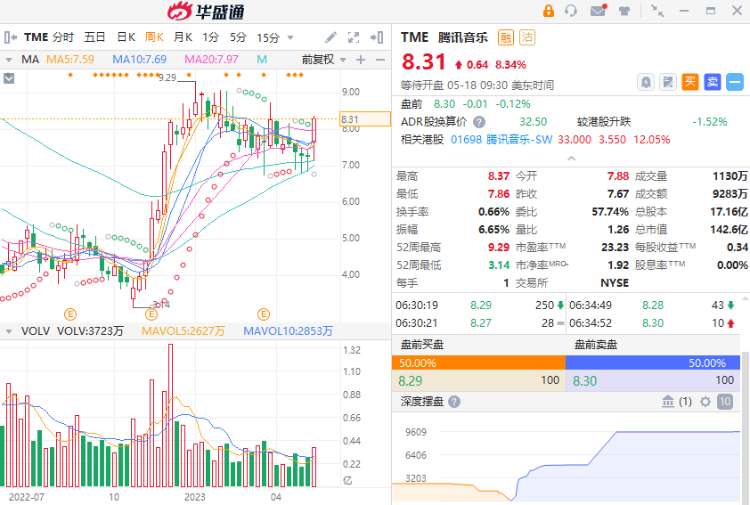The height and width of the screenshot is (505, 750).
Task: Open help icon next to ADR股换算价
Action: [479, 122]
